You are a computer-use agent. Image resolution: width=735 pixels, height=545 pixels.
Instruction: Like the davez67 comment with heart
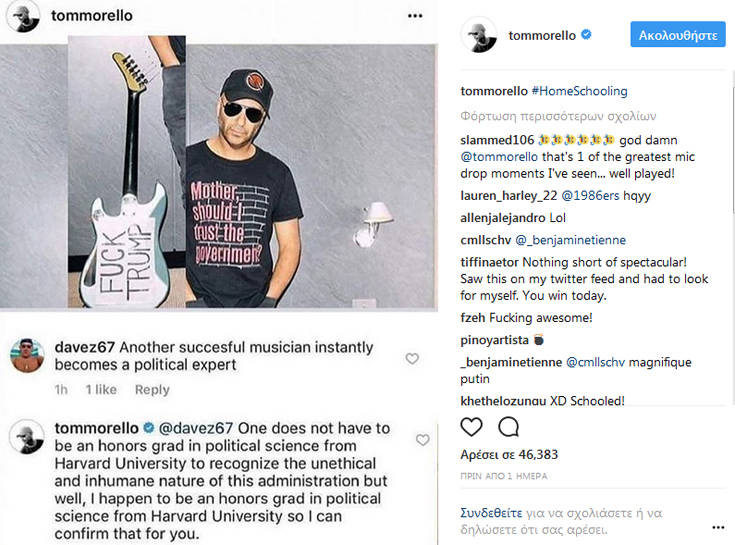(412, 359)
